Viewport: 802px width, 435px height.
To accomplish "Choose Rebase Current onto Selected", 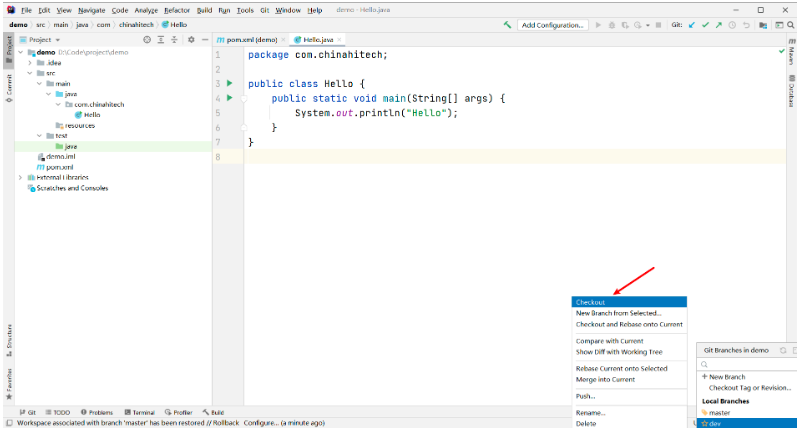I will tap(629, 368).
